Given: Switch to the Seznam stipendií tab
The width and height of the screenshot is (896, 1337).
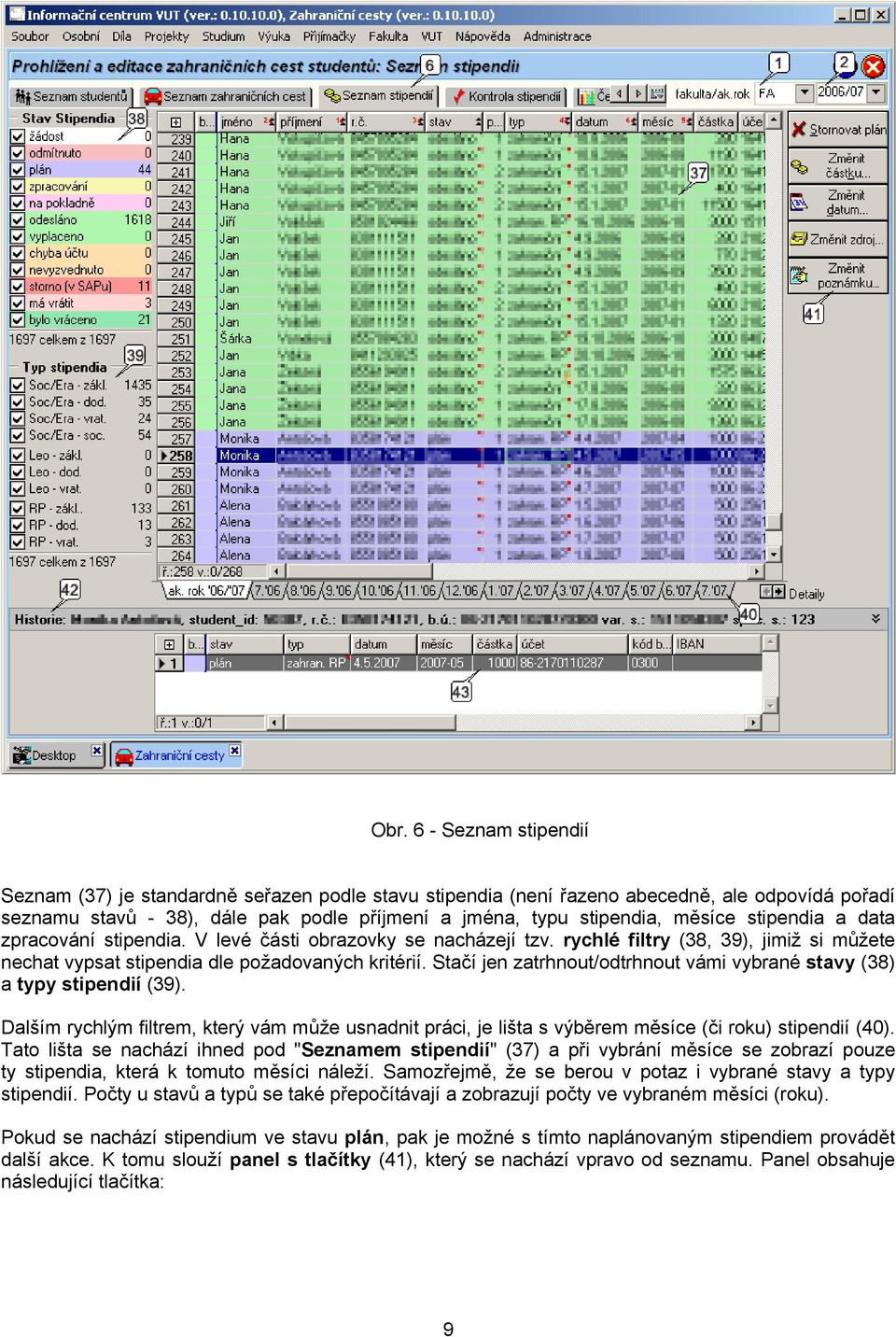Looking at the screenshot, I should (380, 96).
